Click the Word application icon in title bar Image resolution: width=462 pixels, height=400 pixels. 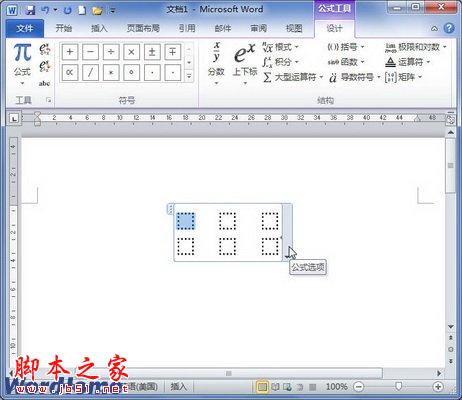pos(12,10)
